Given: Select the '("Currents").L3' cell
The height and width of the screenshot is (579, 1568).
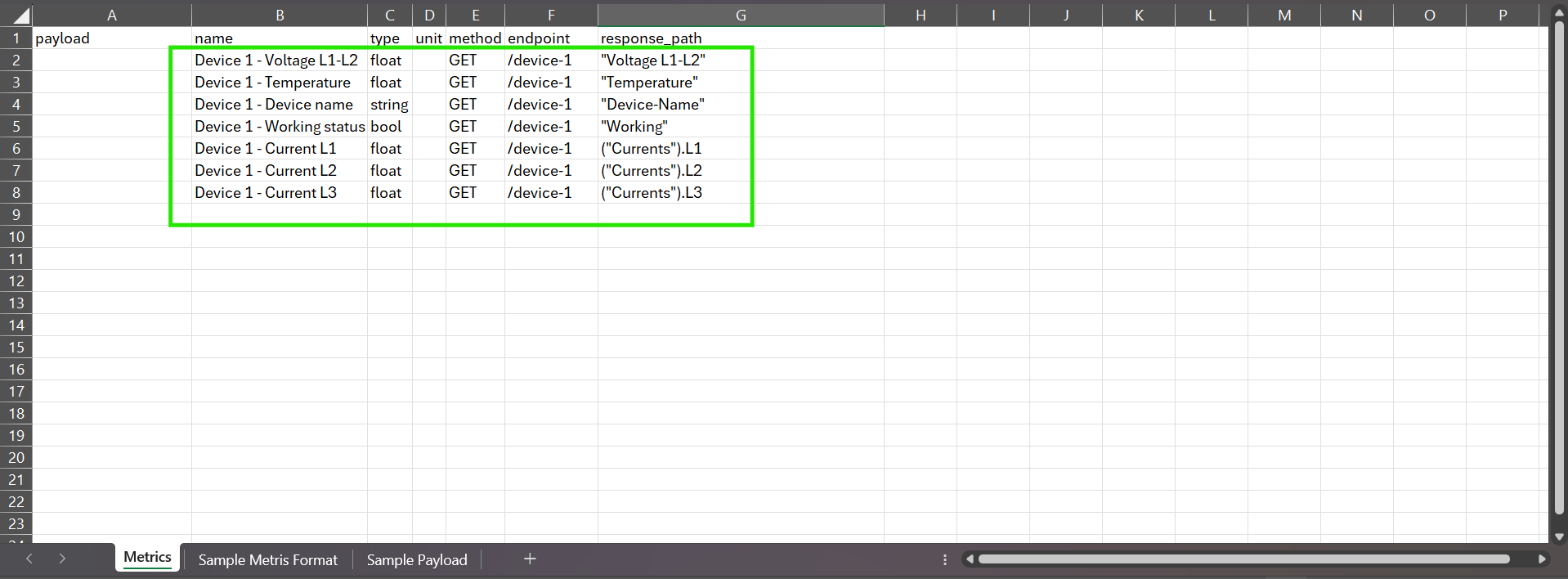Looking at the screenshot, I should [x=741, y=192].
